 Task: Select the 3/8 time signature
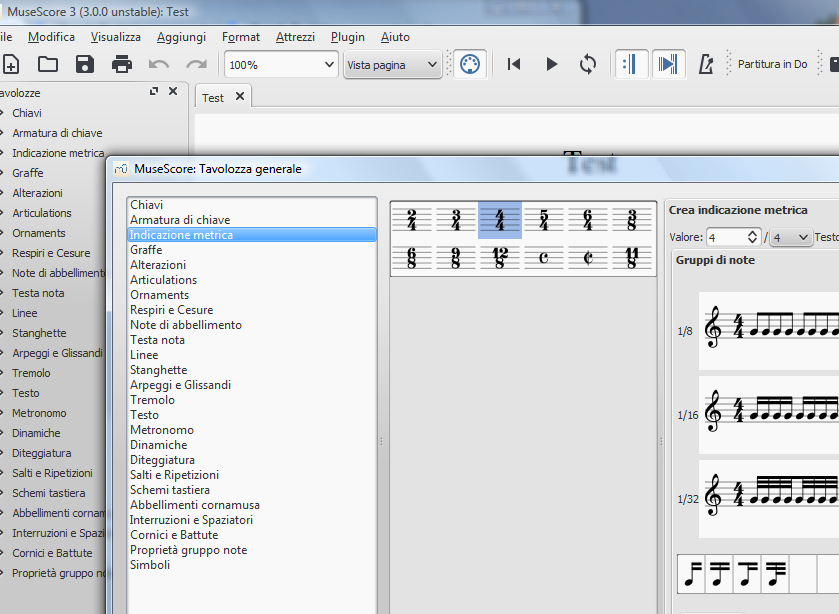[x=631, y=219]
